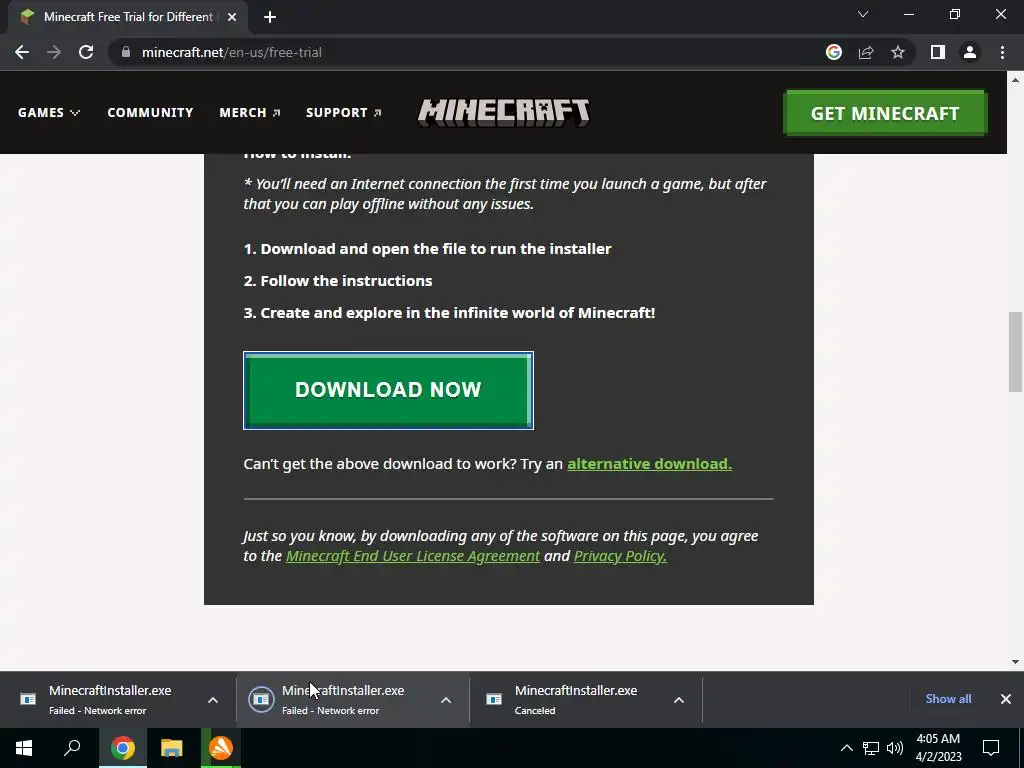
Task: Open the Windows Start menu
Action: [x=24, y=748]
